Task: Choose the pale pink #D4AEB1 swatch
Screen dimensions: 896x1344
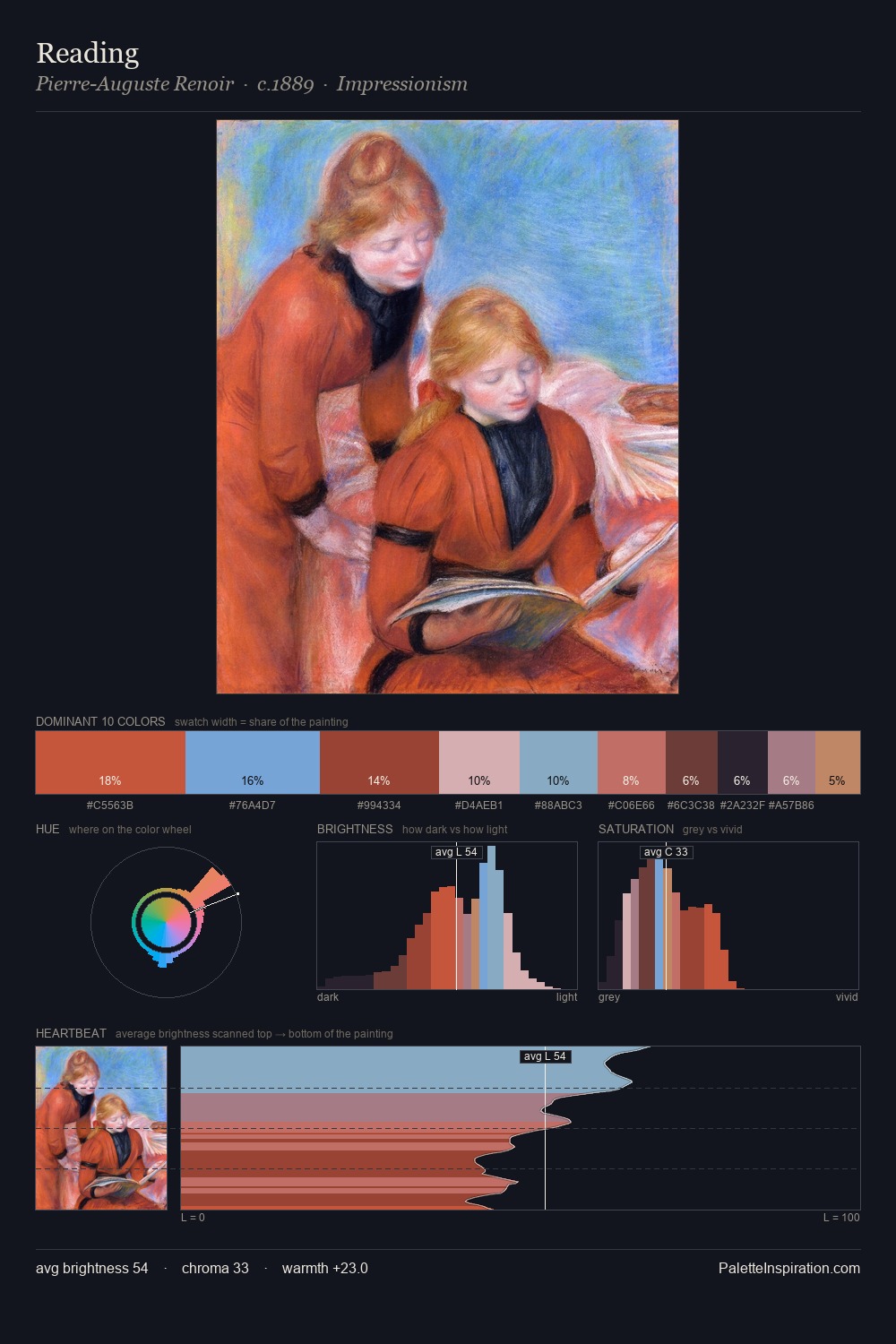Action: pos(479,762)
